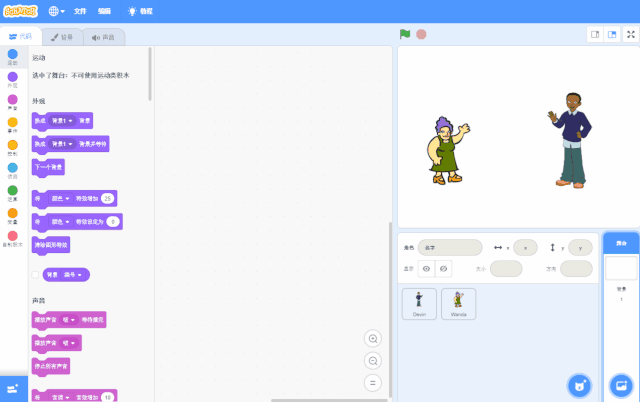Viewport: 640px width, 402px height.
Task: Open the globe language menu
Action: click(x=56, y=11)
